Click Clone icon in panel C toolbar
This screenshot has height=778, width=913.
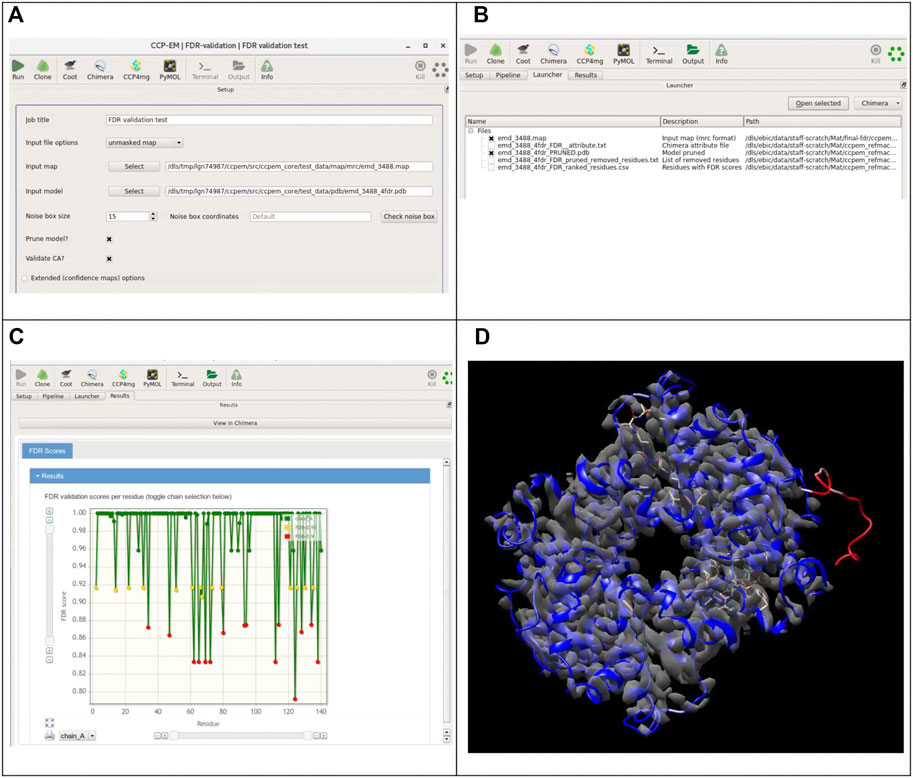(42, 378)
